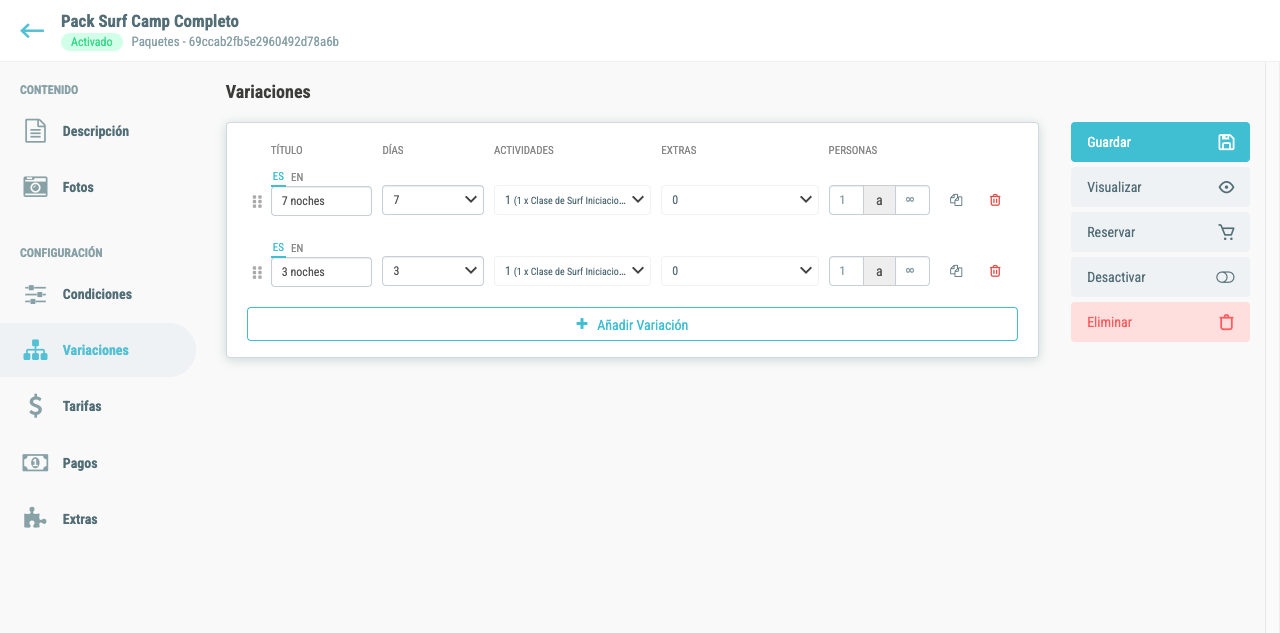The height and width of the screenshot is (633, 1280).
Task: Open Días dropdown for 3 noches
Action: 433,271
